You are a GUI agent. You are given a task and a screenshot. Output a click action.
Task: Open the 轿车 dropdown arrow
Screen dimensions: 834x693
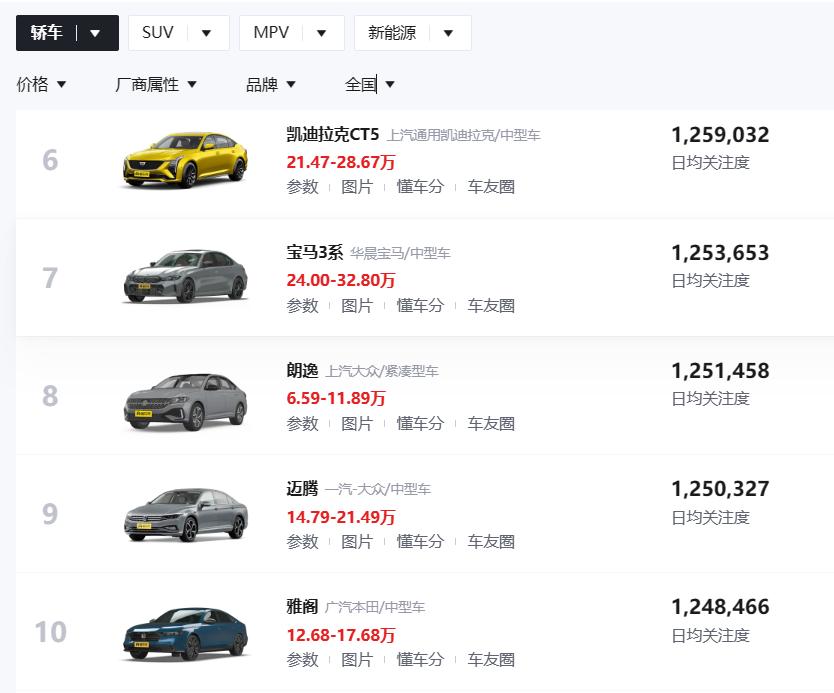95,34
